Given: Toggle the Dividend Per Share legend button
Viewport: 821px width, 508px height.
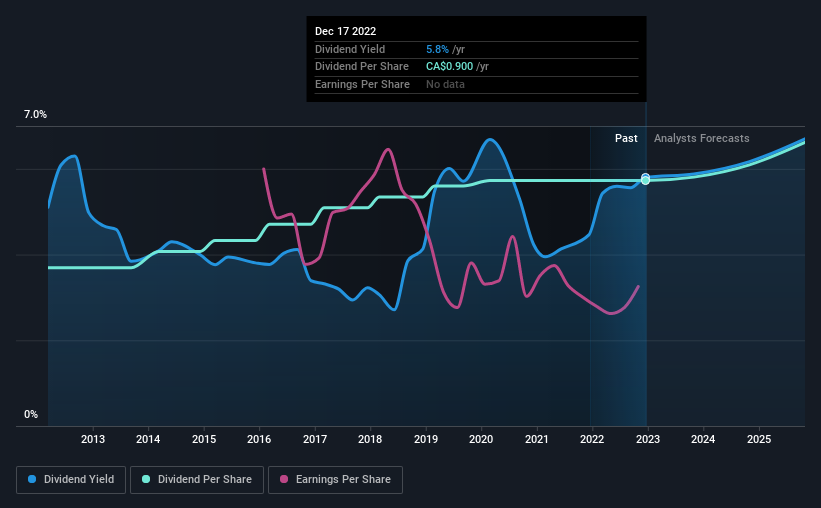Looking at the screenshot, I should point(197,479).
